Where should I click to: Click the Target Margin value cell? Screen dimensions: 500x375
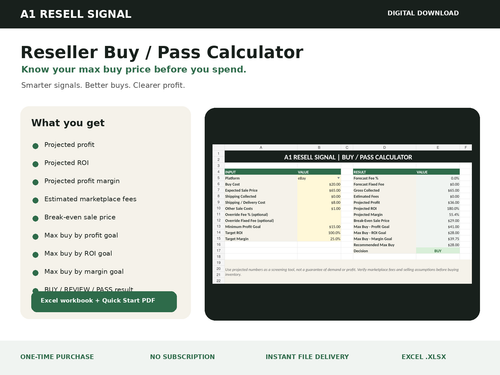[319, 239]
